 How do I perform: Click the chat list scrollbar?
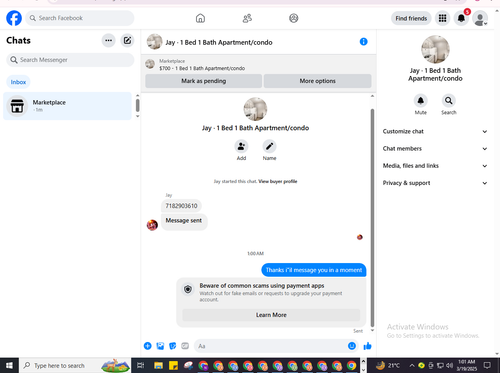point(137,106)
